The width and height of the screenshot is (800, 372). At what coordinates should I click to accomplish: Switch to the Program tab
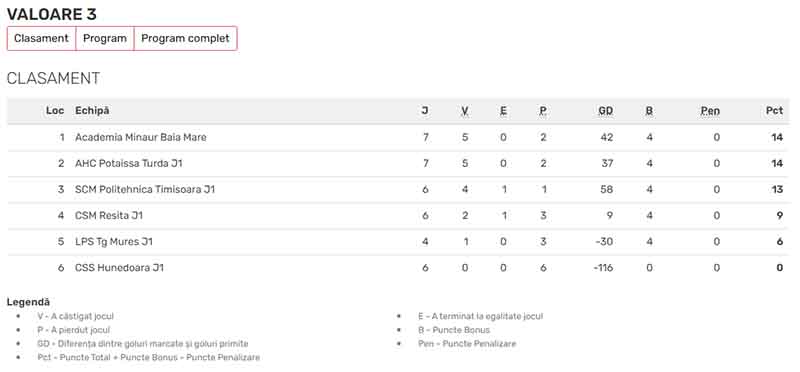coord(105,39)
